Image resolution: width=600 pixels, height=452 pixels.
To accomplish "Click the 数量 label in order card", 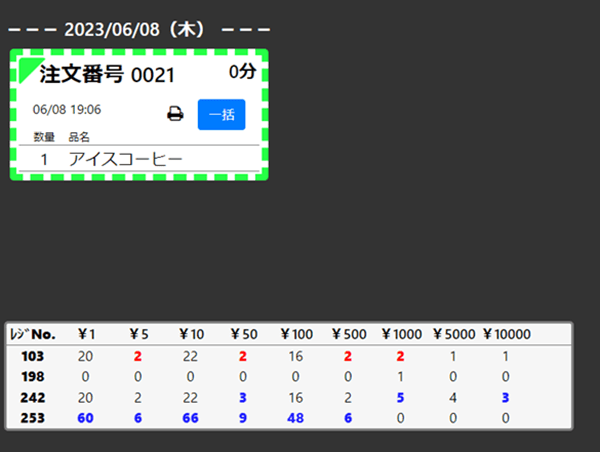I will point(44,136).
